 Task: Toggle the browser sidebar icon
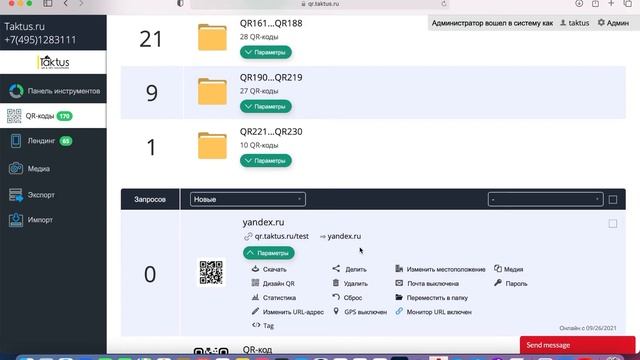coord(48,3)
